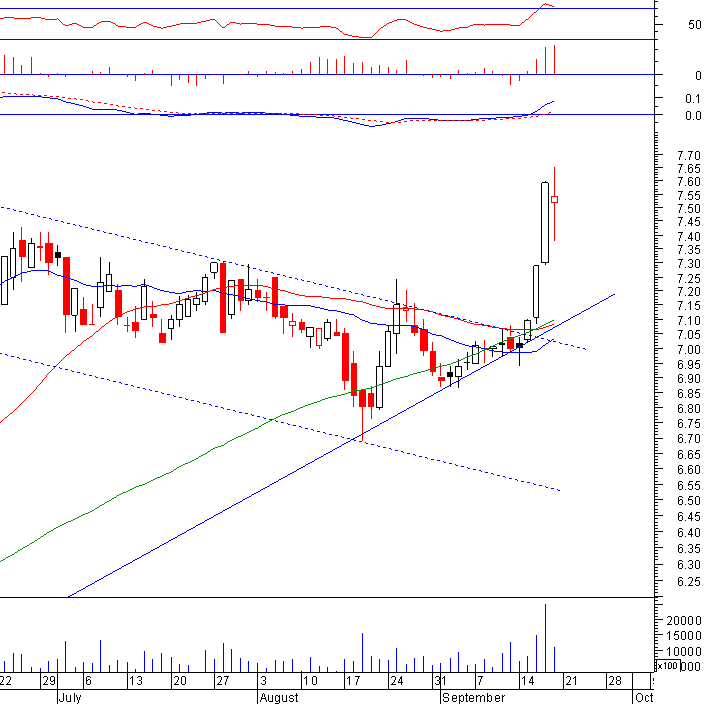Image resolution: width=705 pixels, height=704 pixels.
Task: Click the x100 volume multiplier label
Action: [x=667, y=665]
